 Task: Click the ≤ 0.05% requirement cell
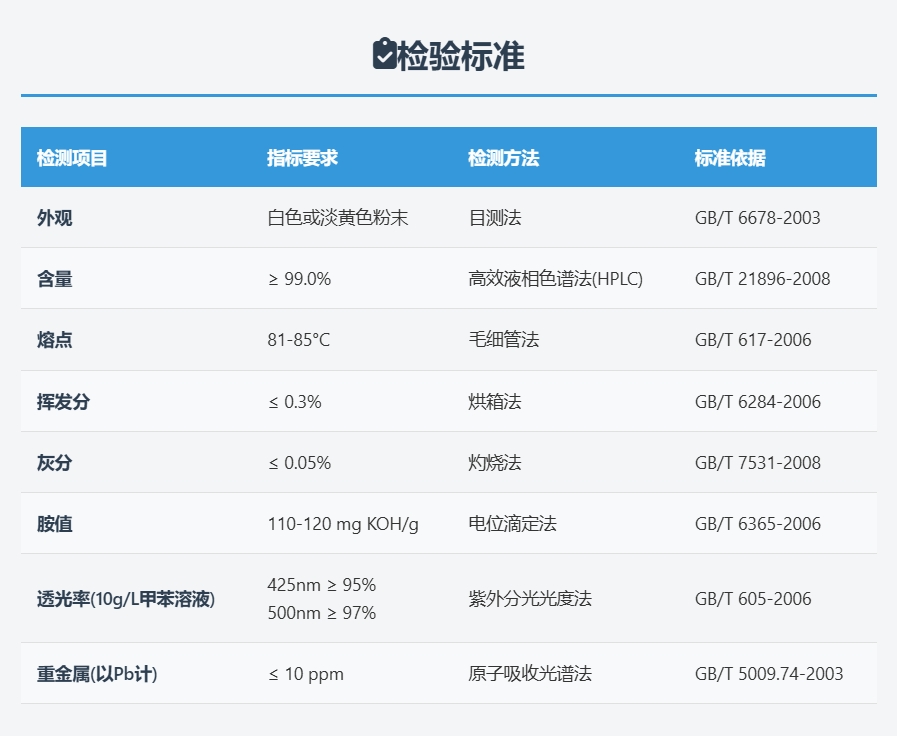pyautogui.click(x=299, y=463)
